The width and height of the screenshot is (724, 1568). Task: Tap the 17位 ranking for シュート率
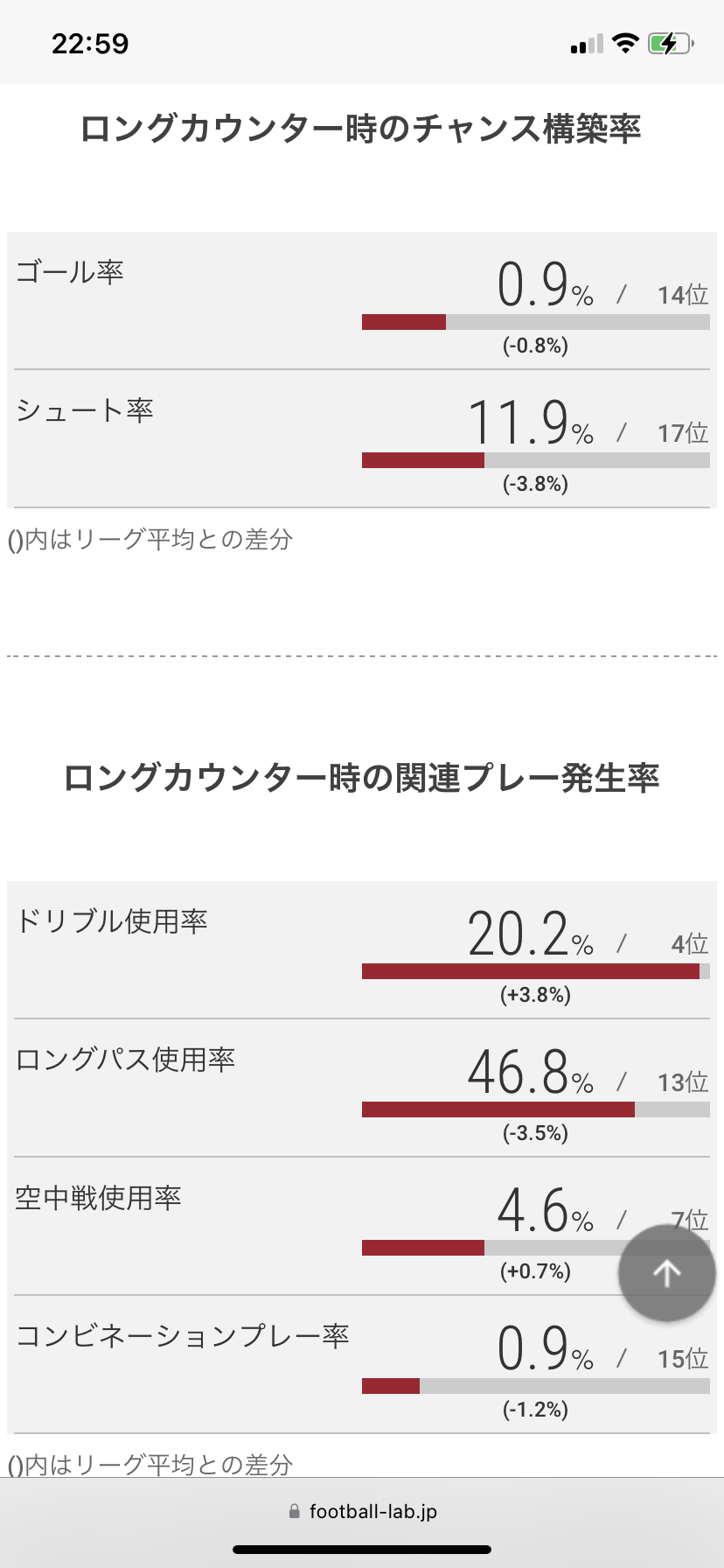tap(683, 433)
